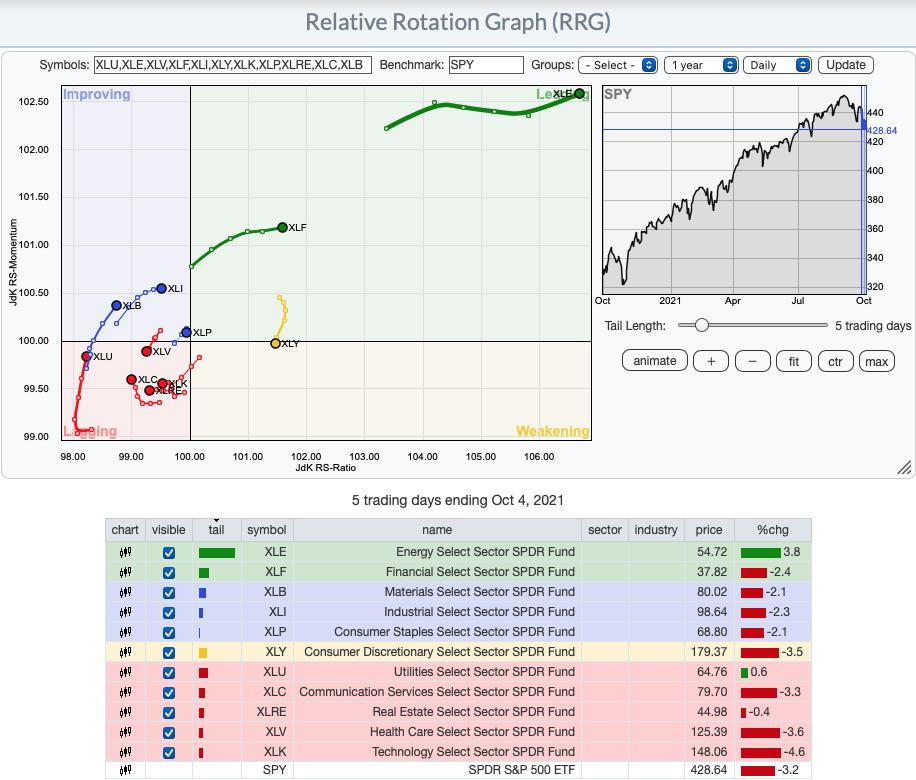Click the XLY yellow dot on the graph
This screenshot has width=916, height=780.
pos(275,344)
